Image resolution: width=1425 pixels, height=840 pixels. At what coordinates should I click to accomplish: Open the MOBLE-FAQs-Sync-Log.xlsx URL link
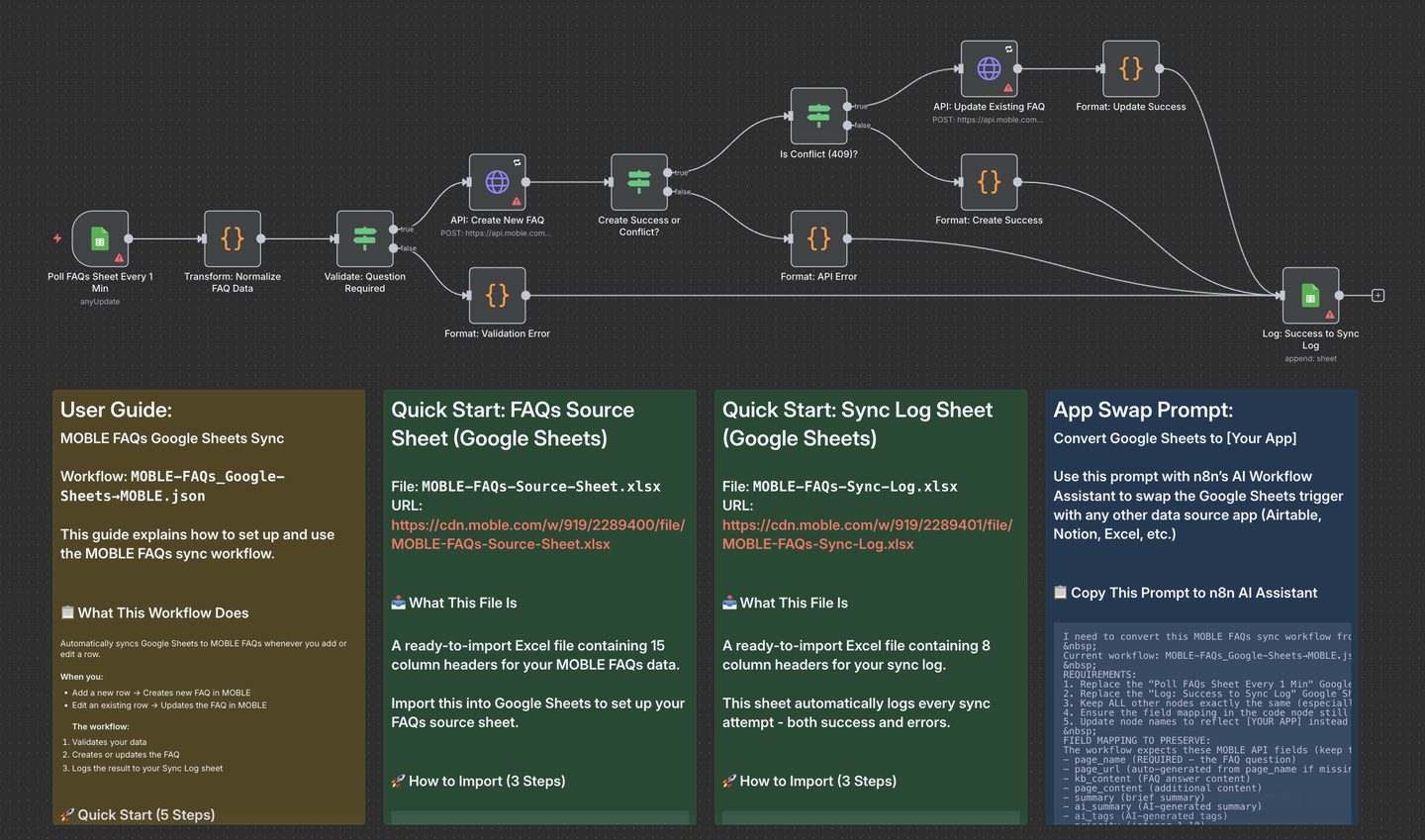coord(867,534)
